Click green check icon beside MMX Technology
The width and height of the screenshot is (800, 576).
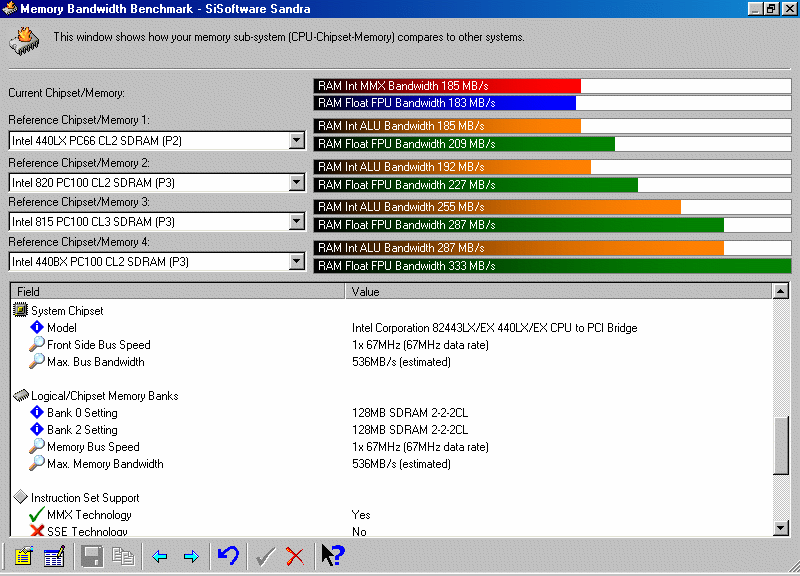37,514
